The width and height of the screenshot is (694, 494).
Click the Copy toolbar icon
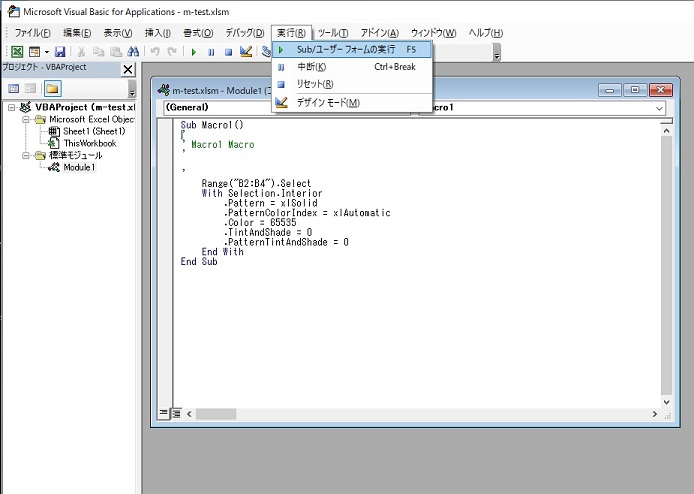tap(98, 52)
